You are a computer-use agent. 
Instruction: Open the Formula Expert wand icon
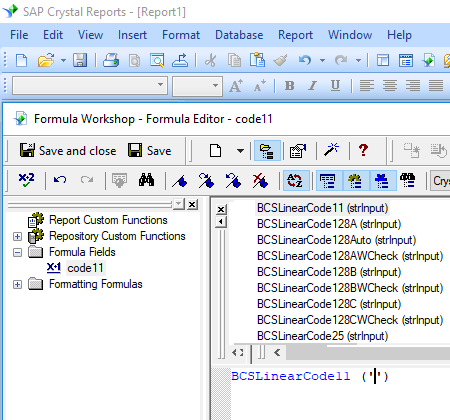coord(332,150)
